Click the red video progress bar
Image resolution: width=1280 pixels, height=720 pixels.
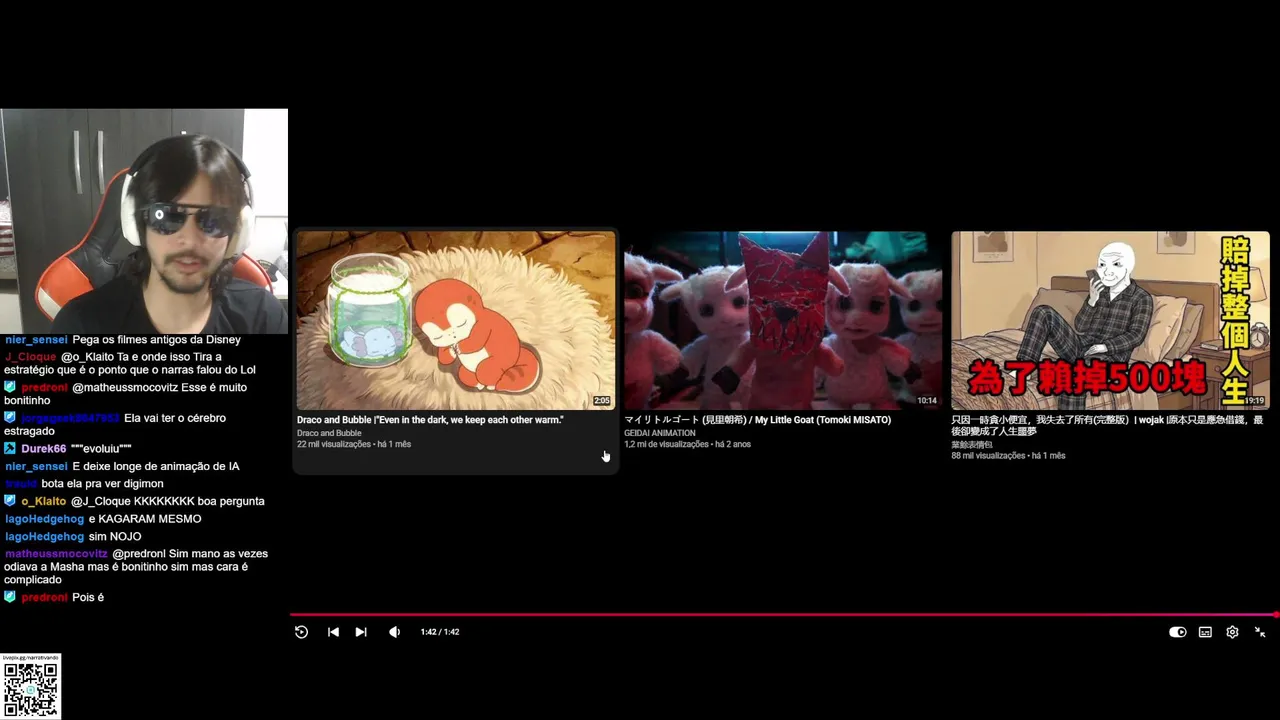click(x=784, y=615)
